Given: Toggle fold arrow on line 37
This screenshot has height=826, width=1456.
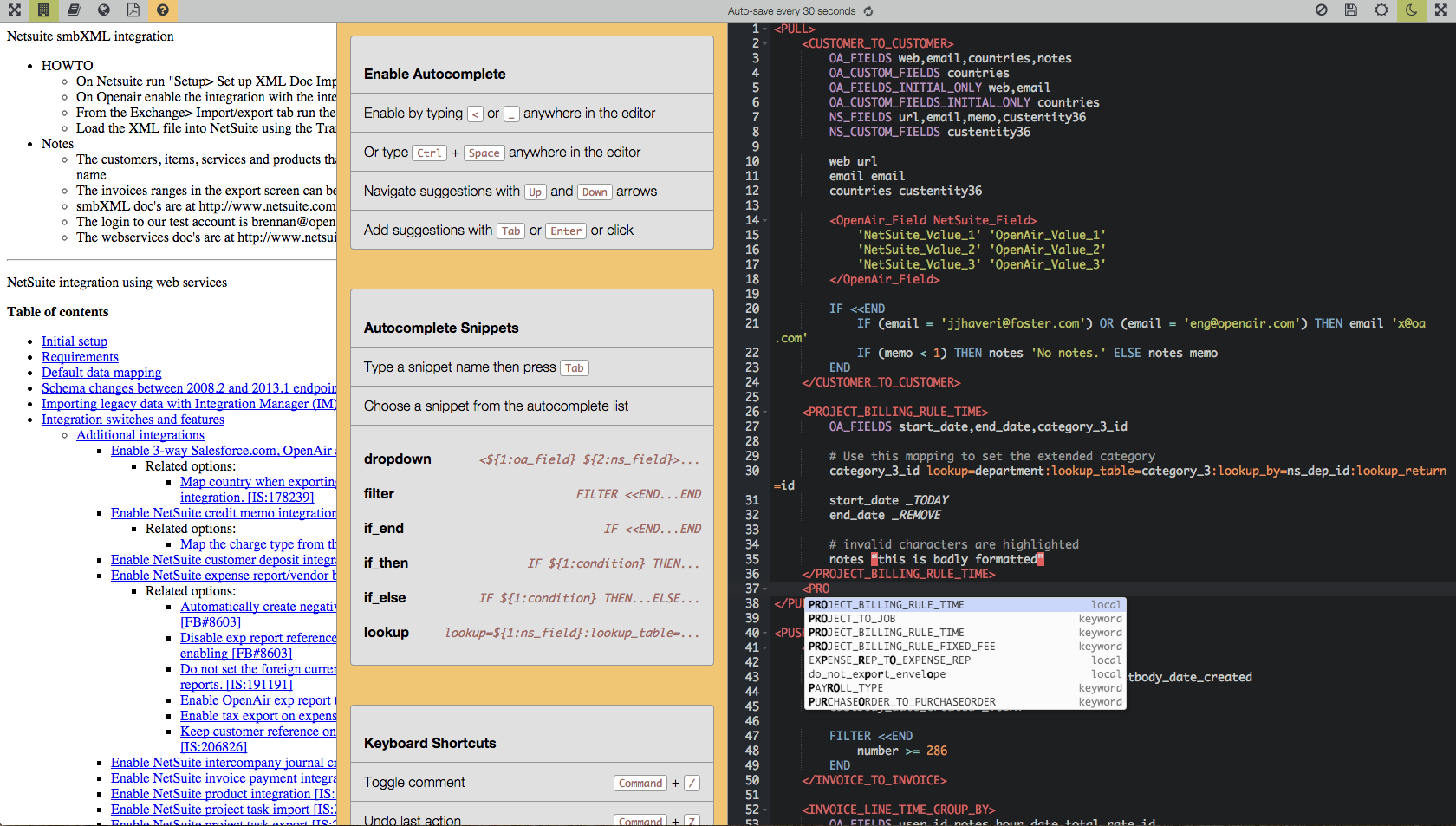Looking at the screenshot, I should click(x=765, y=589).
